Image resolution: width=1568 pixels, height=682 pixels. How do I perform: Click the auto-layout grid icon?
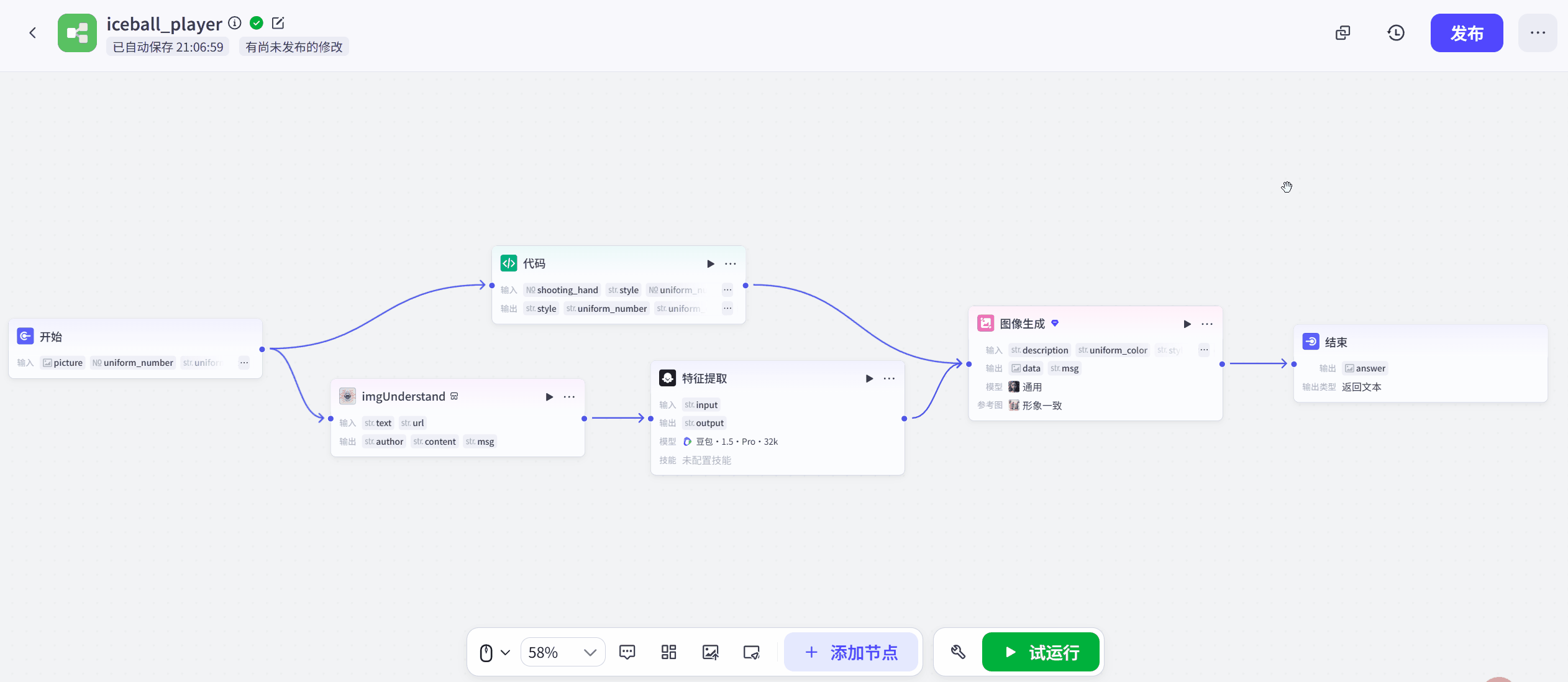[x=668, y=652]
